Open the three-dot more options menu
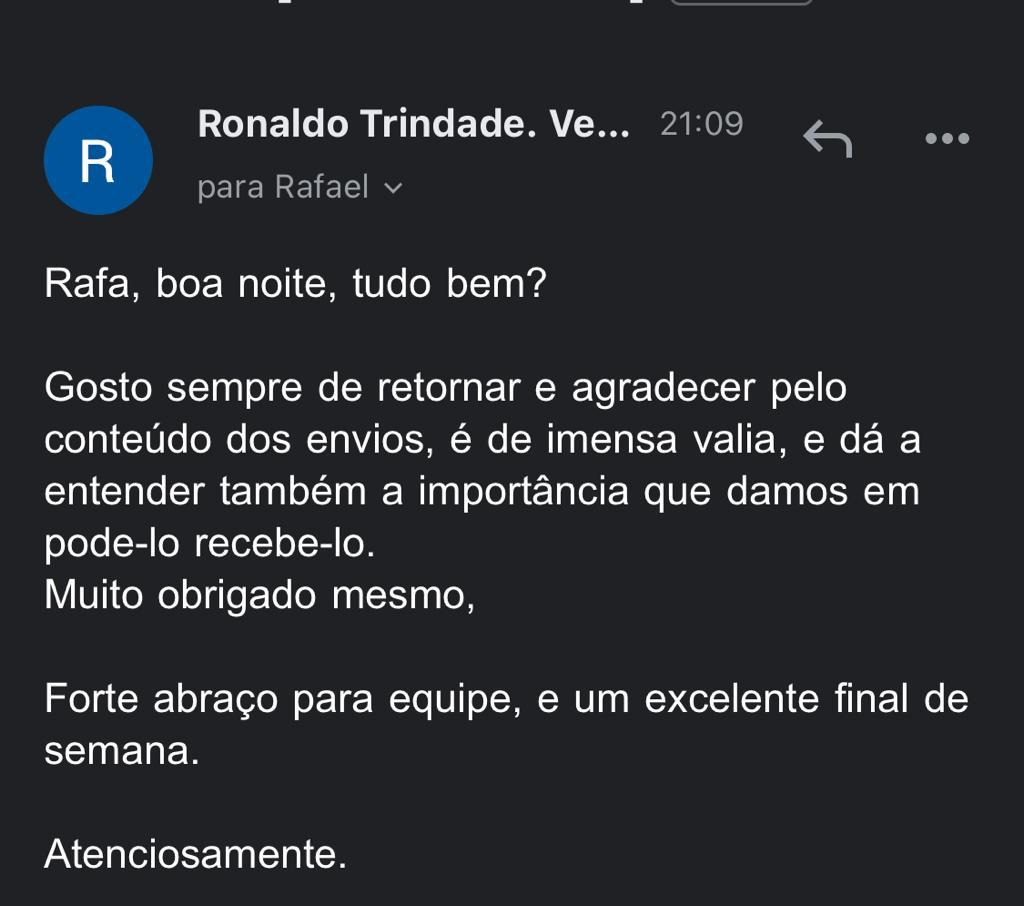 [947, 138]
